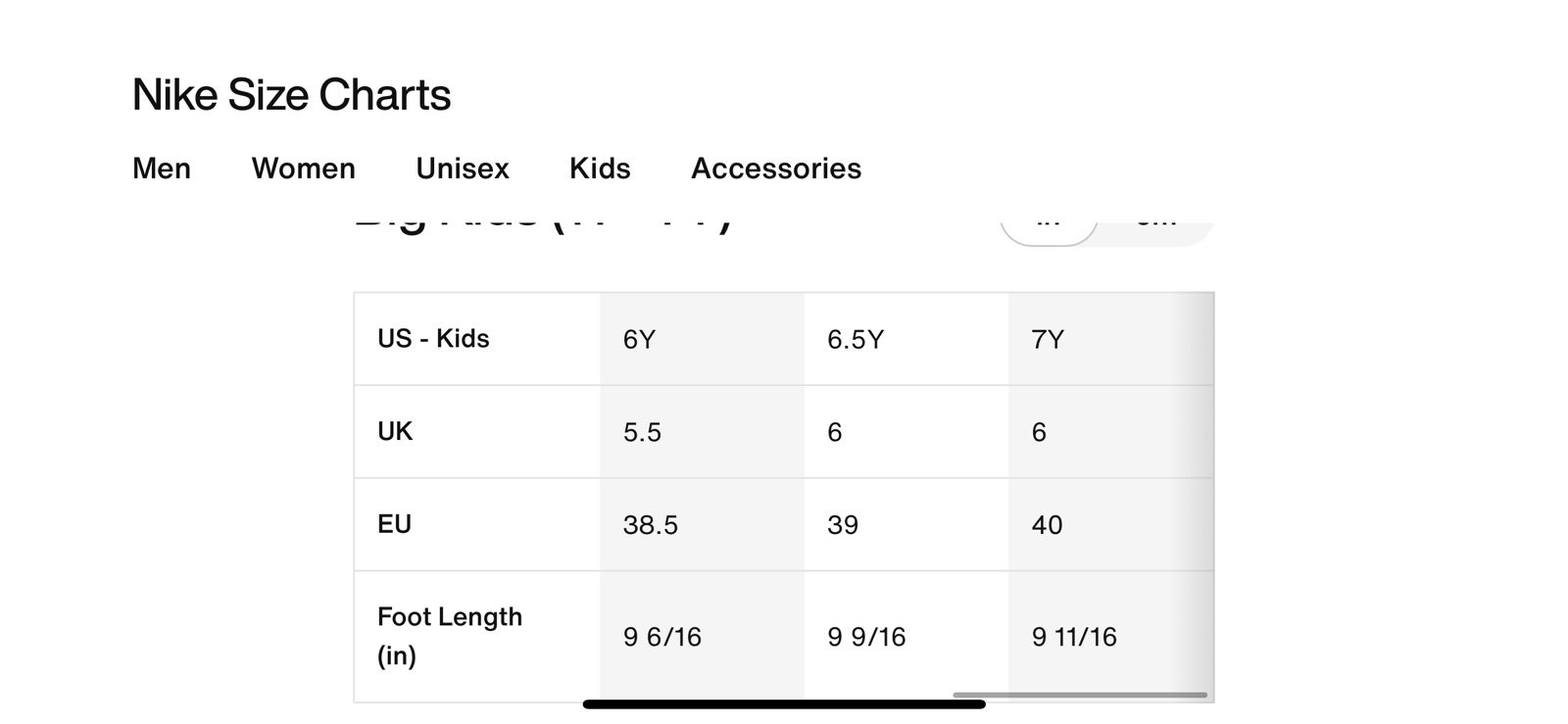Click the EU 39 size cell

click(x=906, y=524)
